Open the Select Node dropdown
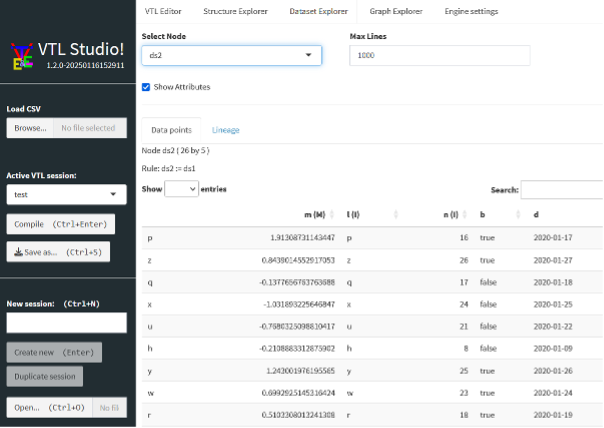 point(231,55)
